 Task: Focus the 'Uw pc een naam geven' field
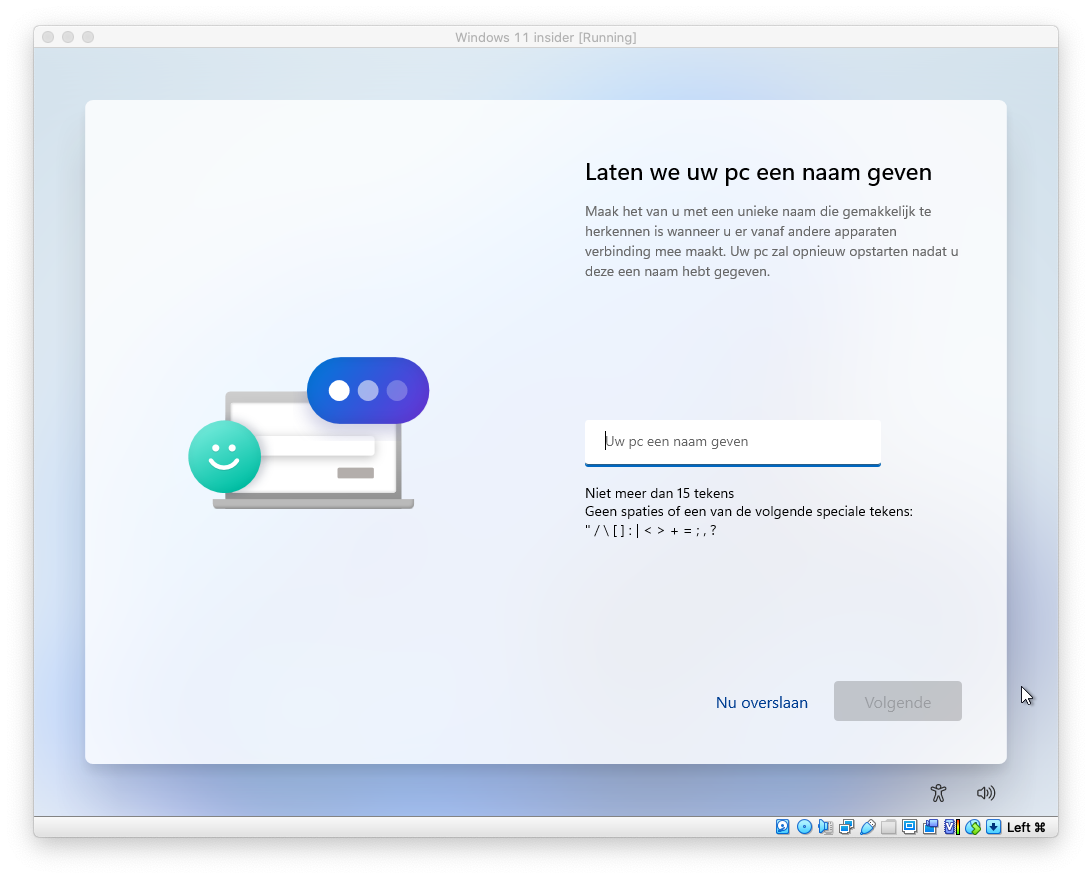(732, 441)
